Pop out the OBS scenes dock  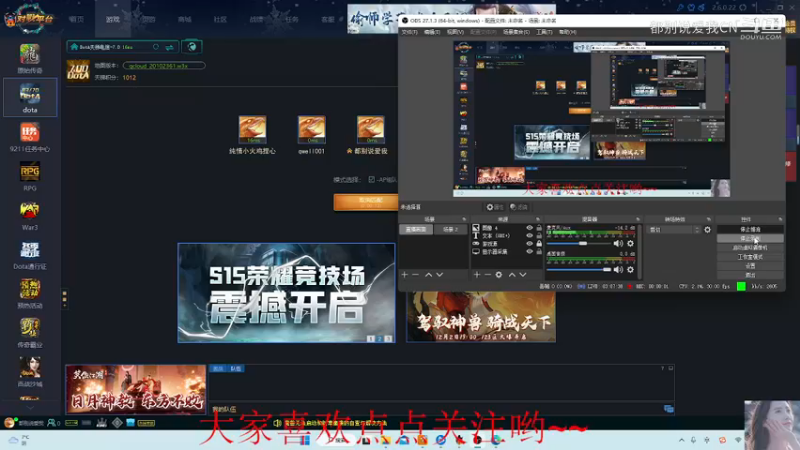pyautogui.click(x=464, y=219)
